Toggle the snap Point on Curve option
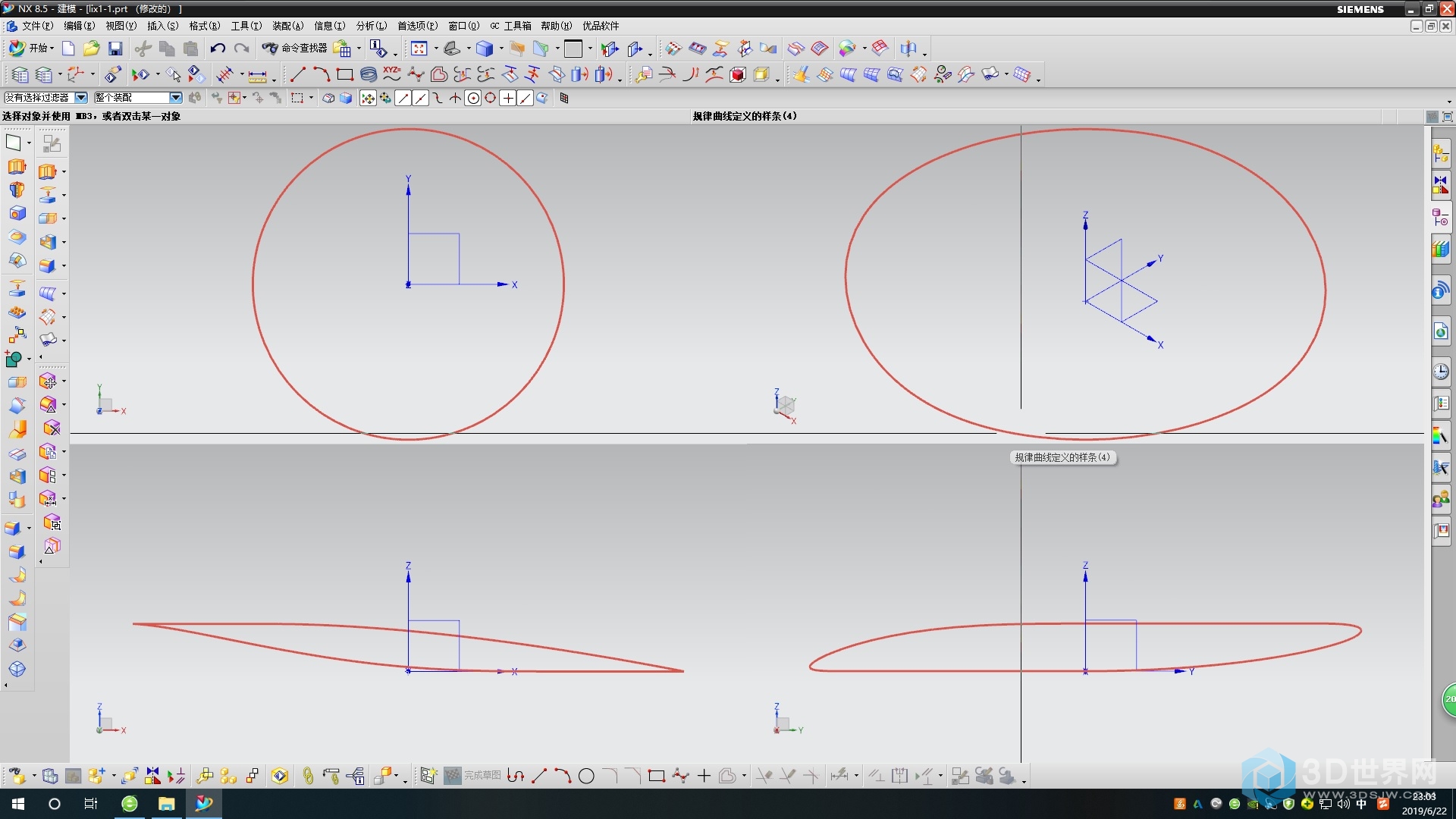This screenshot has height=819, width=1456. (526, 98)
